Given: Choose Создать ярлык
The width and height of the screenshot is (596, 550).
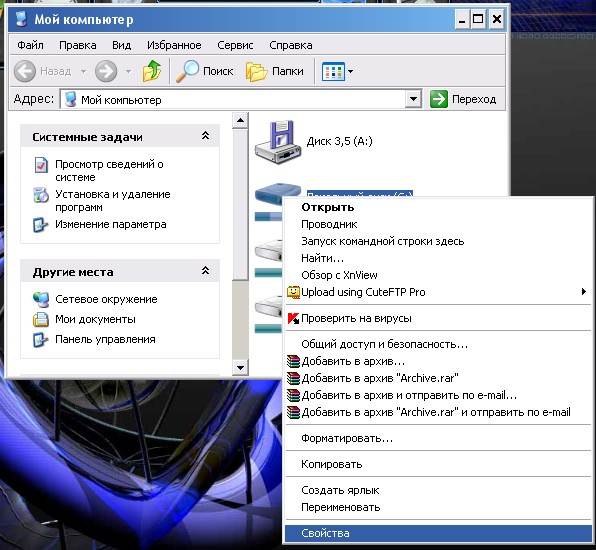Looking at the screenshot, I should point(439,490).
